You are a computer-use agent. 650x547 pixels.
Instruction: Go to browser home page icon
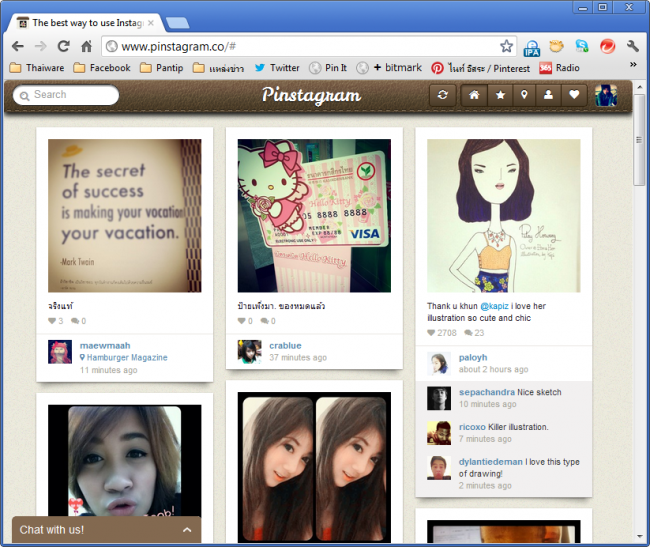(x=86, y=46)
